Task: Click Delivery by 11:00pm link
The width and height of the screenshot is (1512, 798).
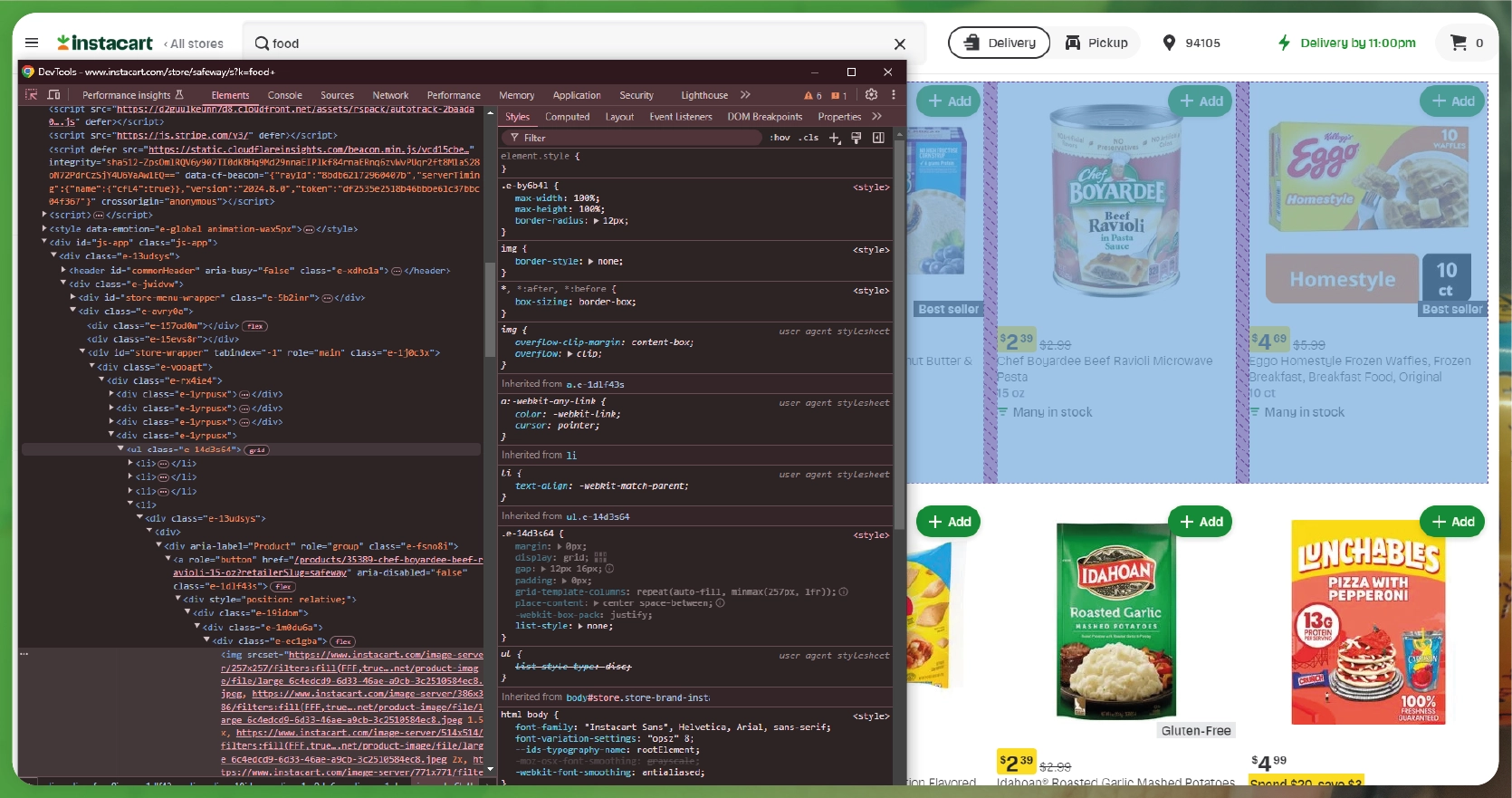Action: click(x=1346, y=43)
